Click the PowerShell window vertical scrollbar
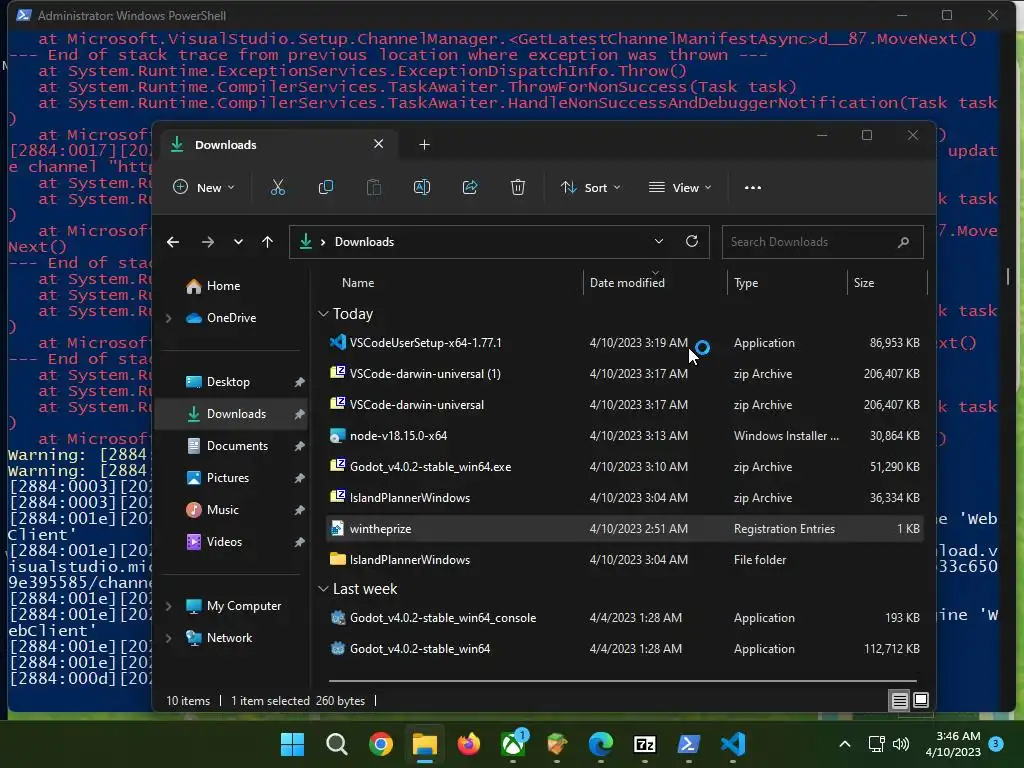Screen dimensions: 1024x768 pos(1008,276)
